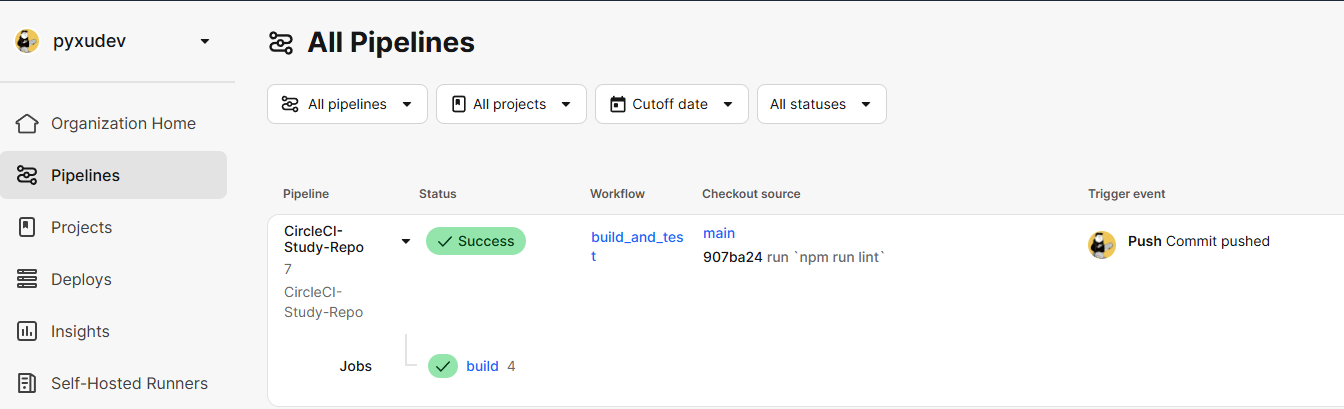Open the All projects filter dropdown
The image size is (1344, 409).
point(511,104)
